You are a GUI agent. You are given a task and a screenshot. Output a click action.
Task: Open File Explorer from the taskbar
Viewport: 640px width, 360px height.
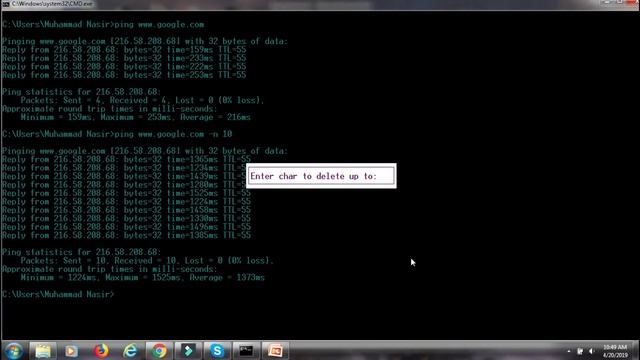point(42,351)
